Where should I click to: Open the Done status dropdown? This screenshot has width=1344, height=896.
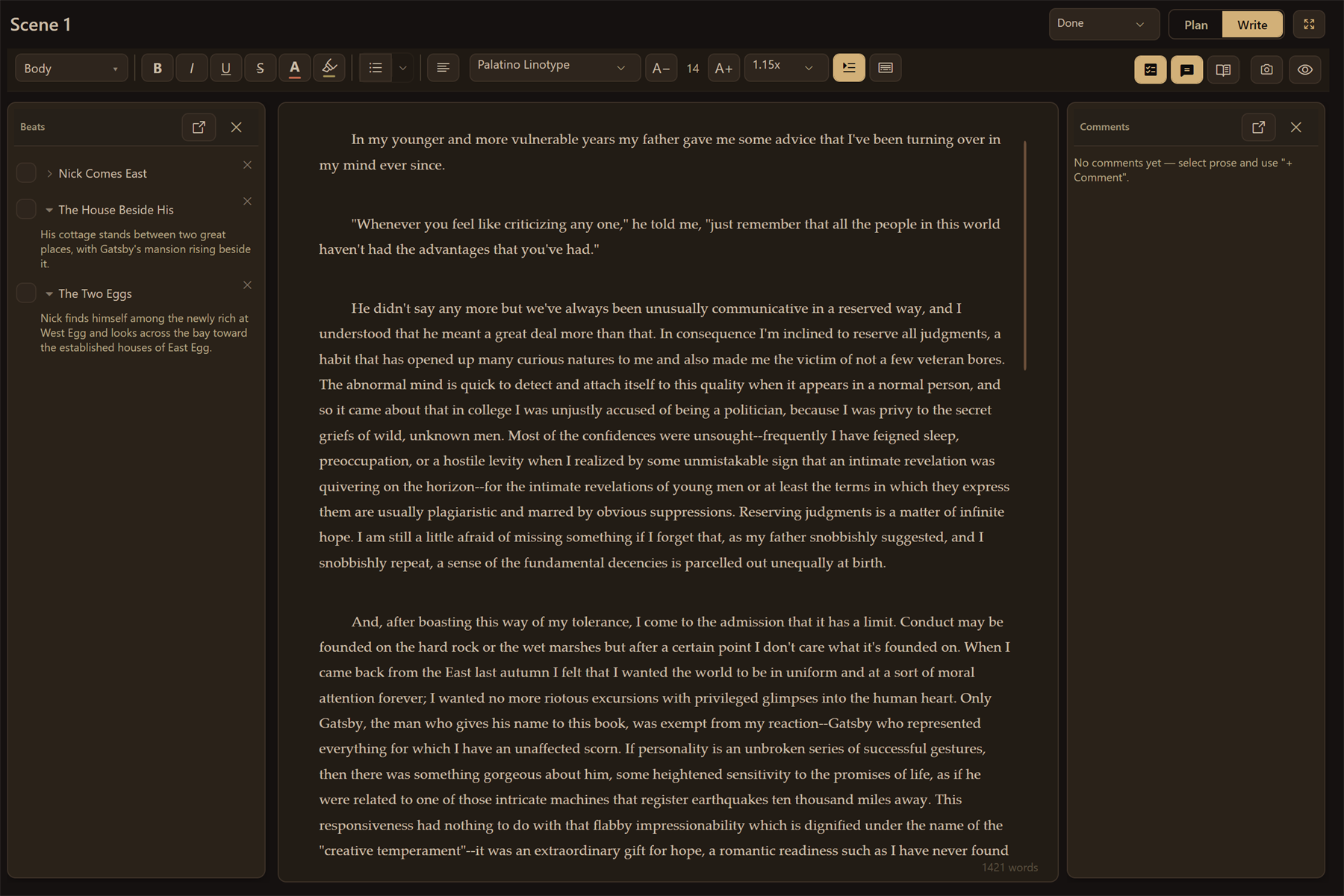[1104, 24]
